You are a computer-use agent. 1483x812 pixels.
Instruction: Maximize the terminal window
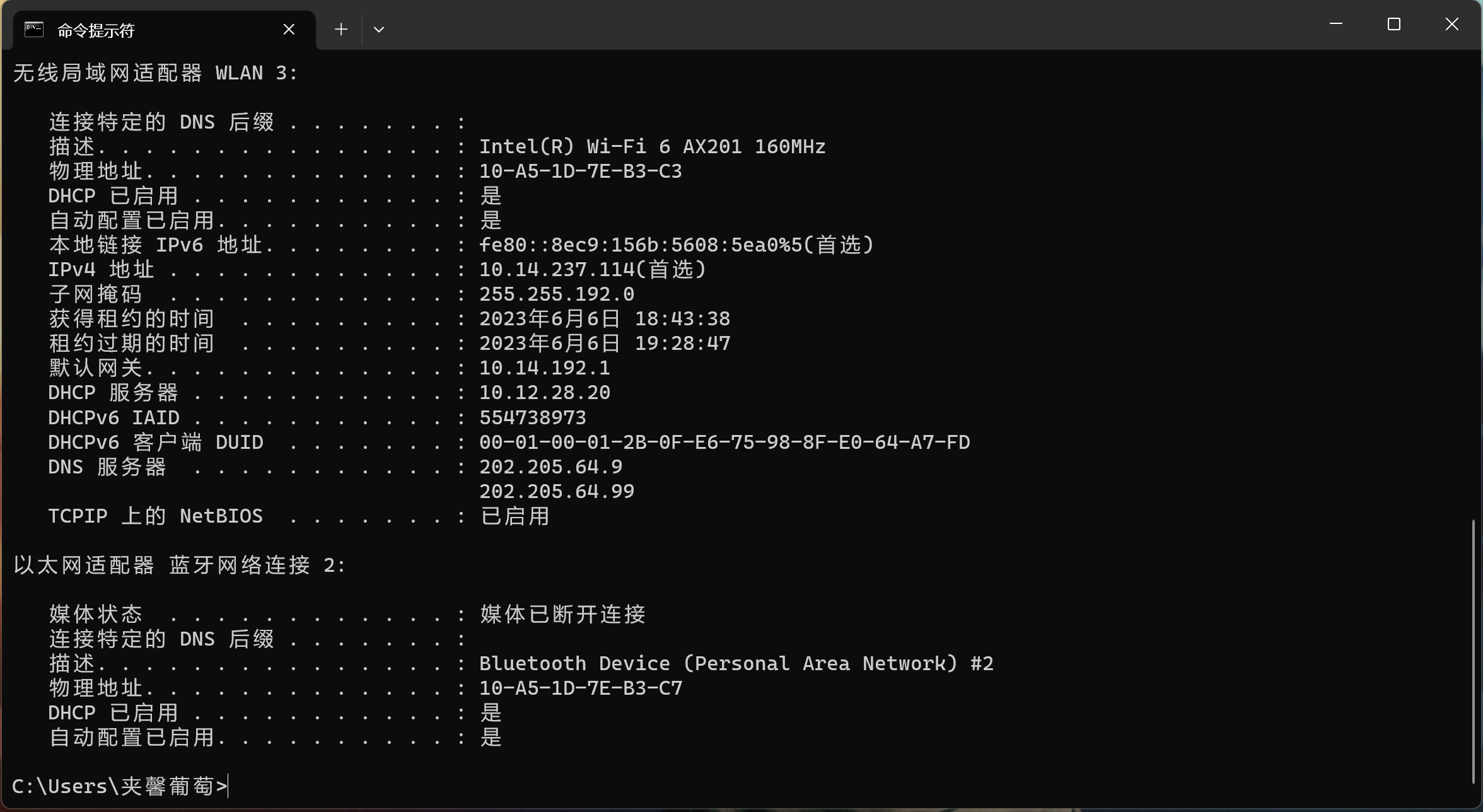(1393, 24)
